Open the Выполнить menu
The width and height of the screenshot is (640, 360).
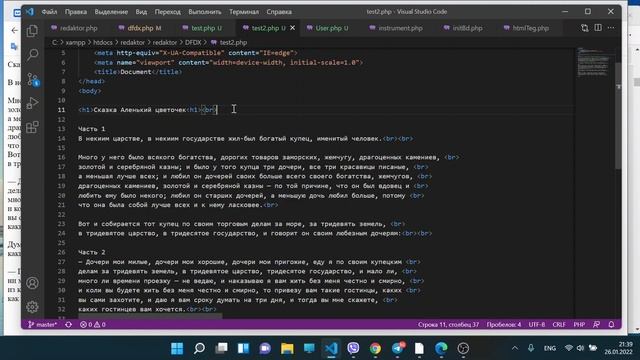(204, 12)
